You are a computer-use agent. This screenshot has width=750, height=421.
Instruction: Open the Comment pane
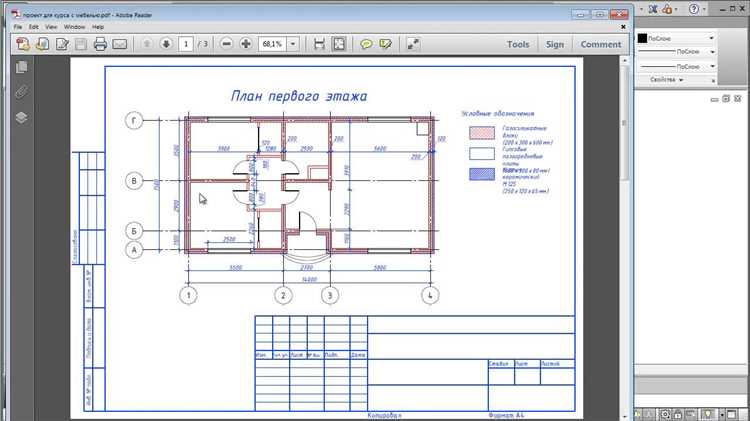pos(601,44)
